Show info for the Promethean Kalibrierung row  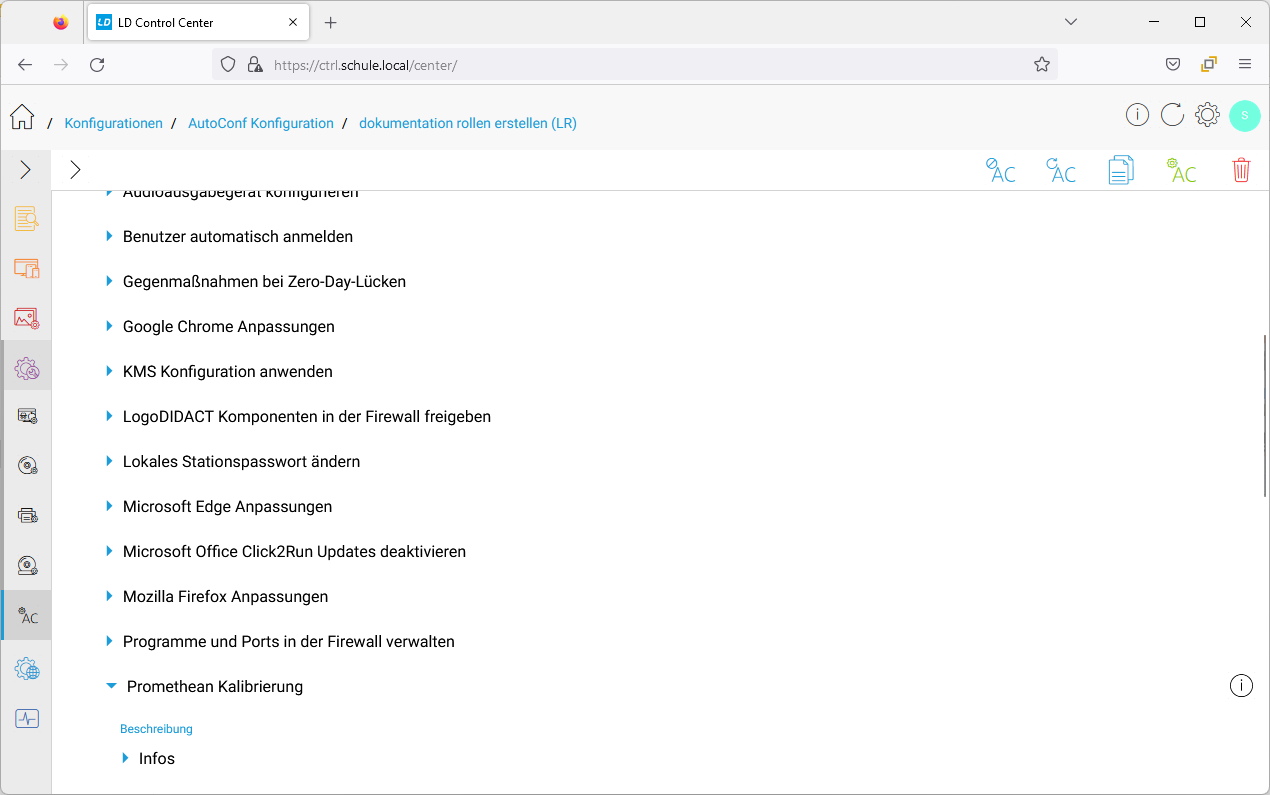click(x=1241, y=685)
